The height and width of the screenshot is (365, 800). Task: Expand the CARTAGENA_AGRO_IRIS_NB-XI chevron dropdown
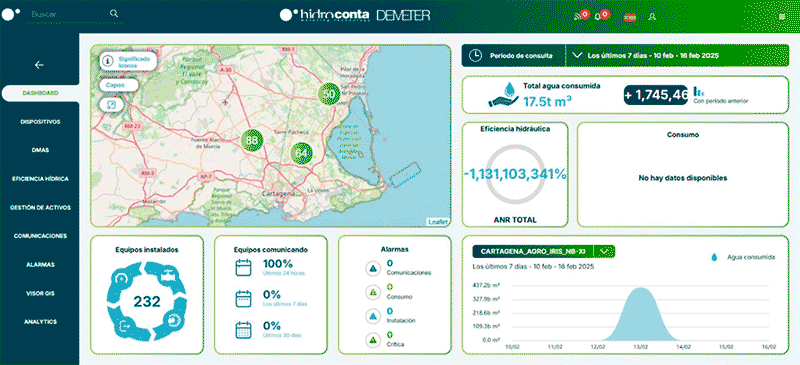point(605,251)
